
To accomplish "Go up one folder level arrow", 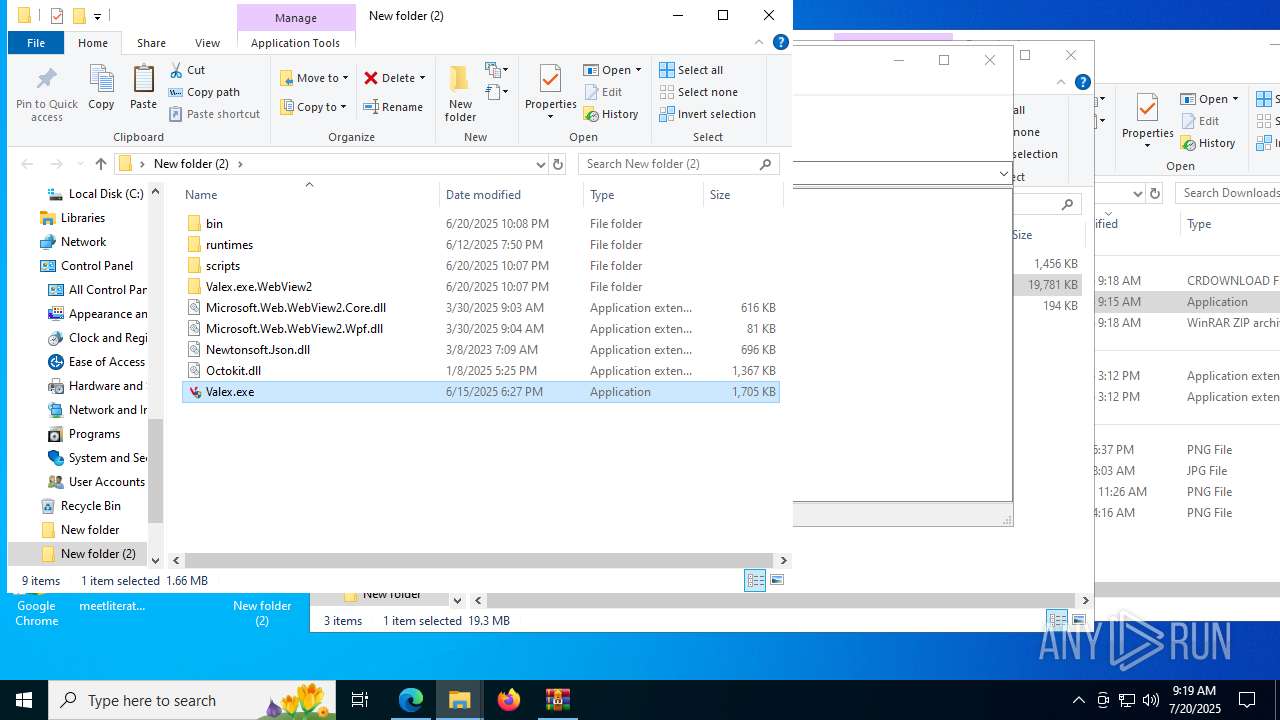I will click(101, 164).
